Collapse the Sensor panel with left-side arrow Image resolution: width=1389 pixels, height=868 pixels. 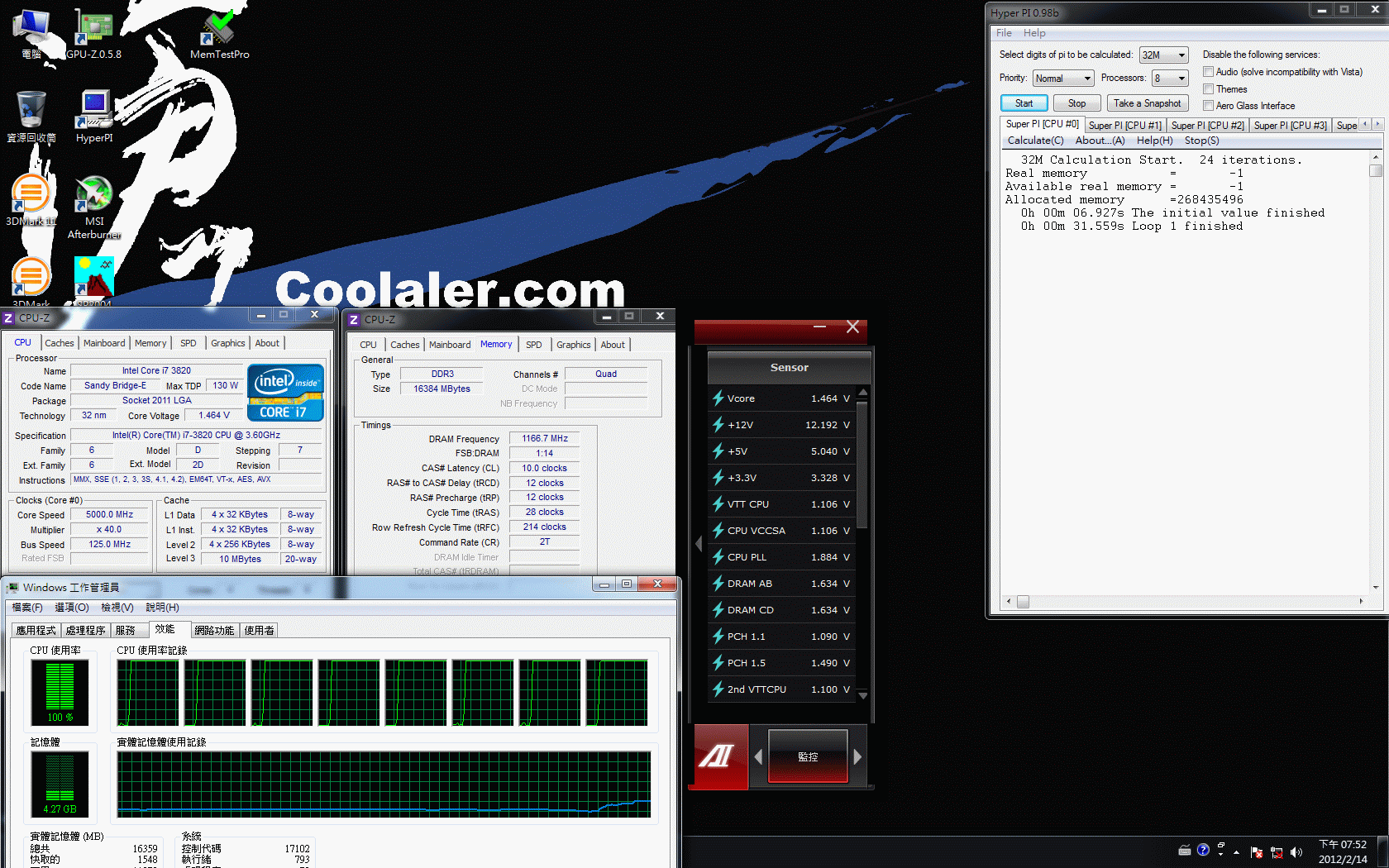699,543
